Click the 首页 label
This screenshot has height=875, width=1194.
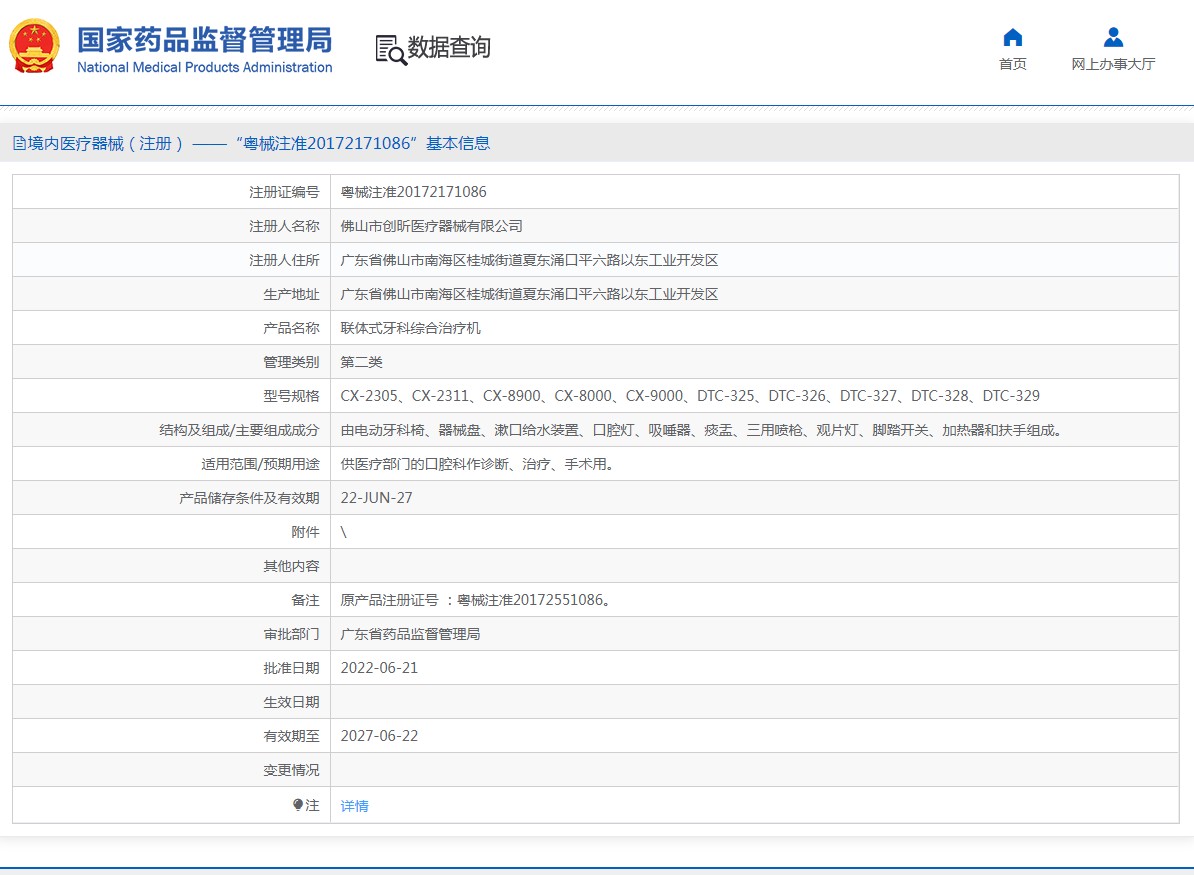click(1012, 64)
